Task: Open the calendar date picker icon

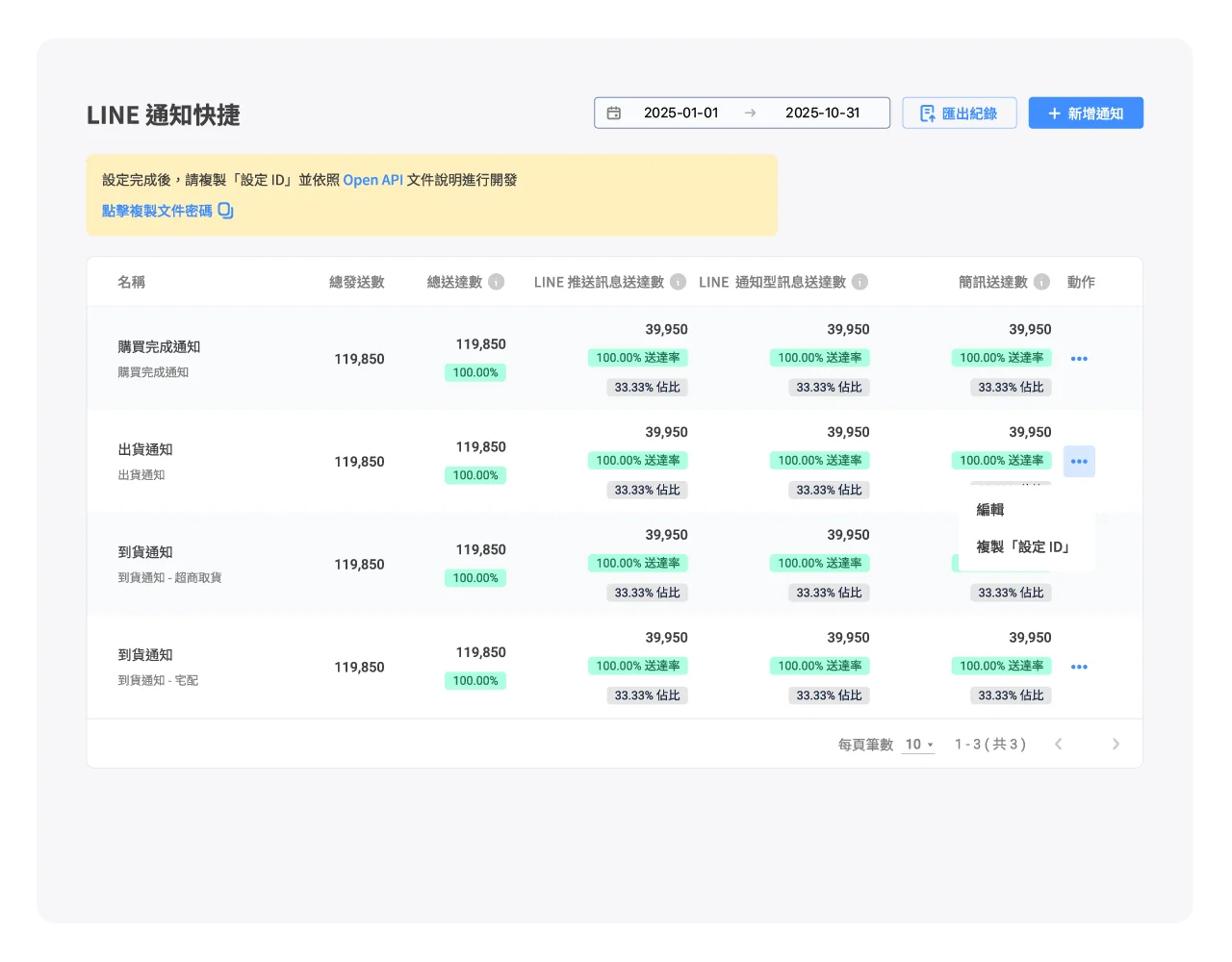Action: [615, 113]
